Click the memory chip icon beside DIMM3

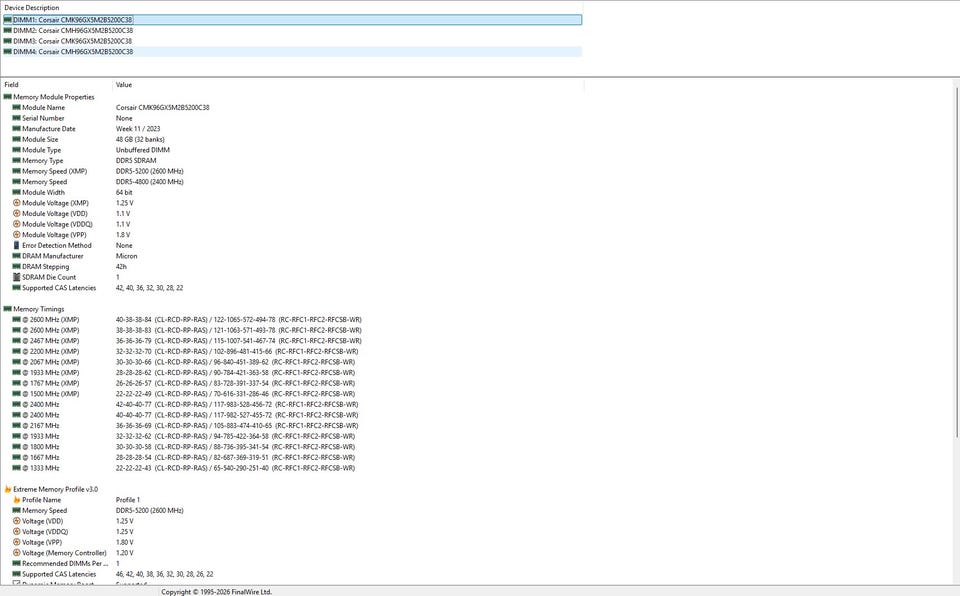(7, 41)
